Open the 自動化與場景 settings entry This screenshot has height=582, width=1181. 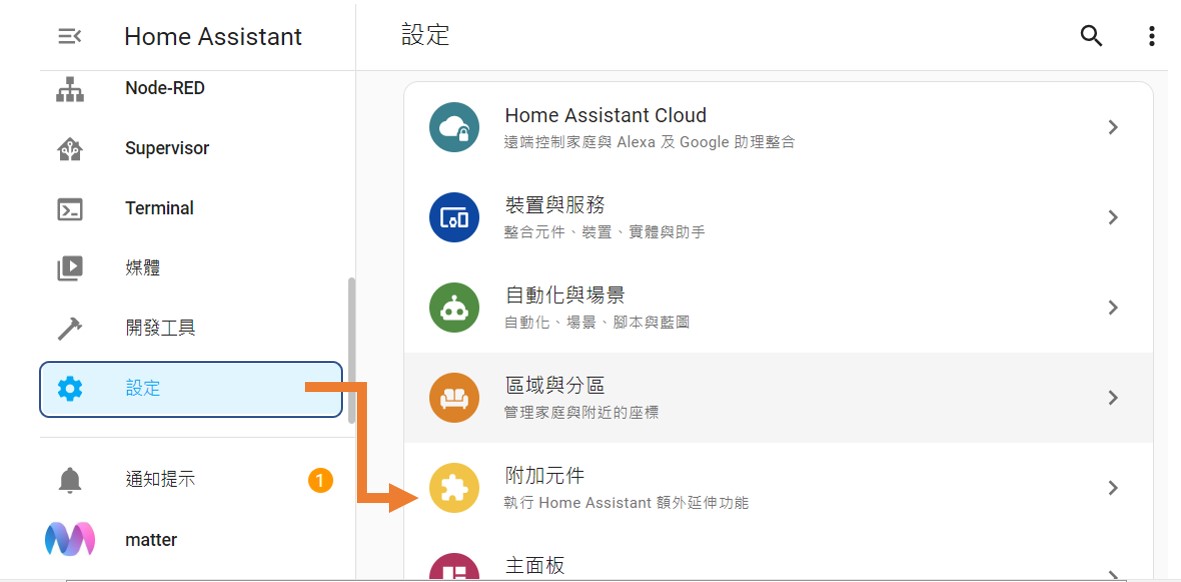coord(564,296)
